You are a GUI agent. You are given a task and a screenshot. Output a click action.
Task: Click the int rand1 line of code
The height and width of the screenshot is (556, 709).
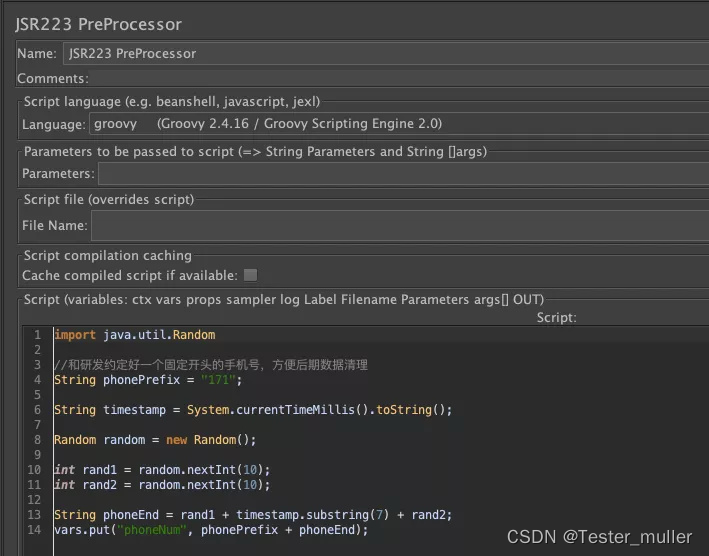point(162,470)
